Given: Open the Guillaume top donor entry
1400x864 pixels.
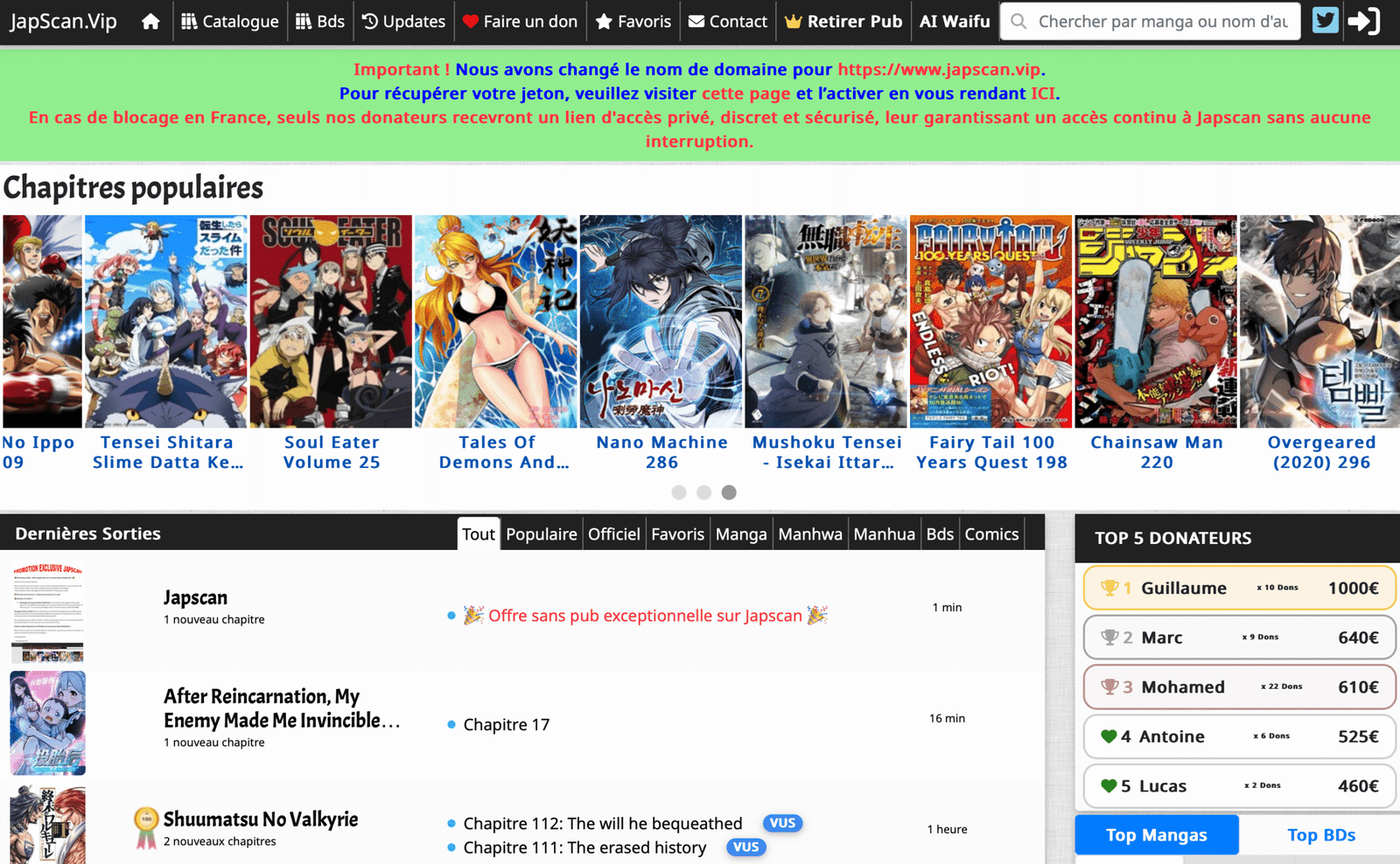Looking at the screenshot, I should 1238,589.
